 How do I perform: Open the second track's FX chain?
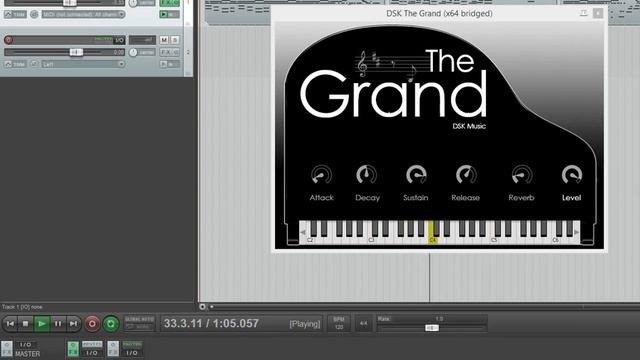pos(167,52)
